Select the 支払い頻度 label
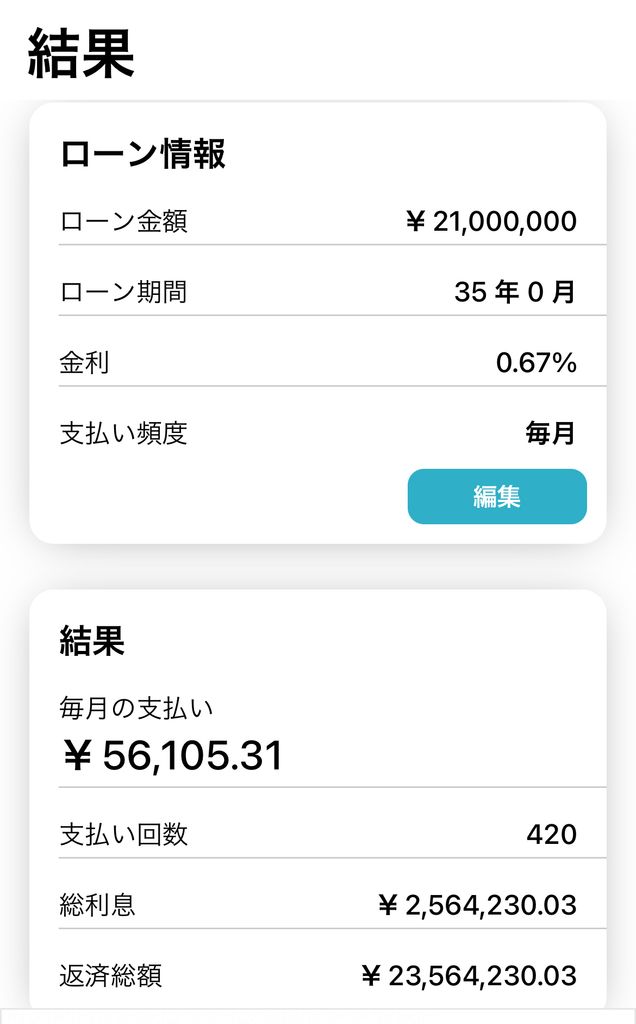Image resolution: width=636 pixels, height=1024 pixels. tap(124, 433)
